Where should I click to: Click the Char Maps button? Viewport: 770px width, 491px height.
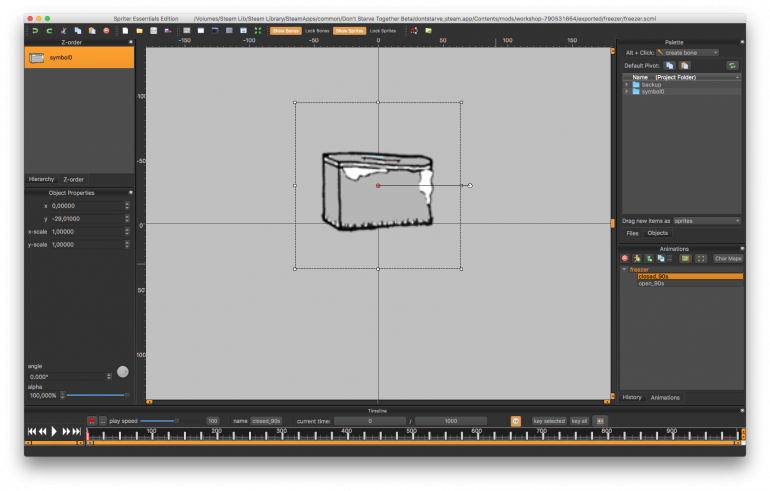point(728,258)
